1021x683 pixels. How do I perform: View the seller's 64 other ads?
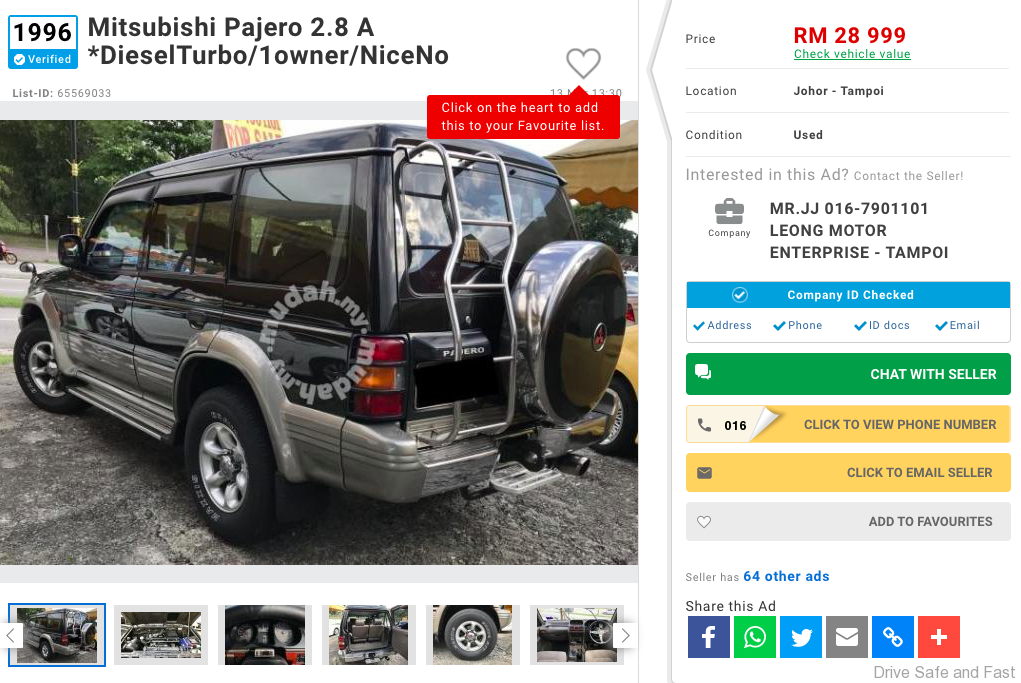786,576
